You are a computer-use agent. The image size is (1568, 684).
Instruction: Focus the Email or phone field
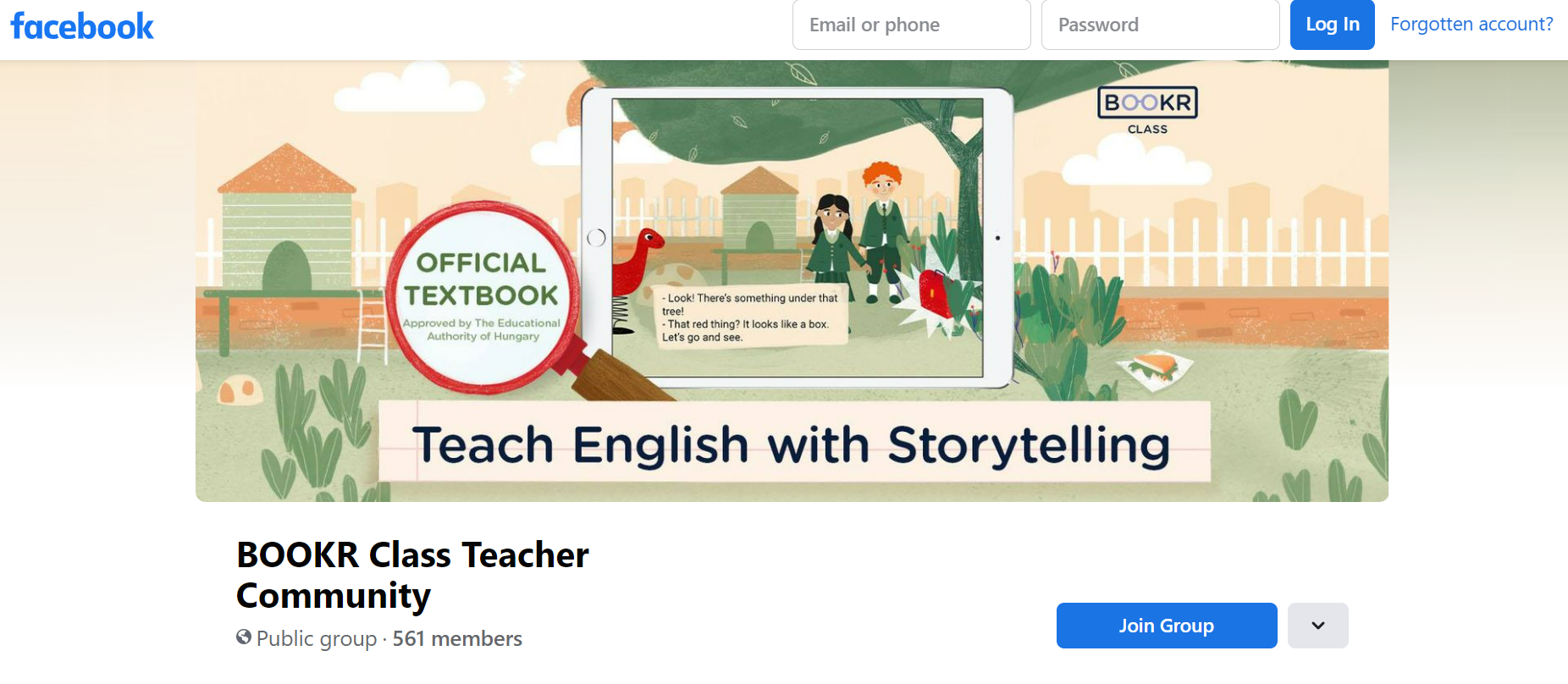tap(911, 25)
